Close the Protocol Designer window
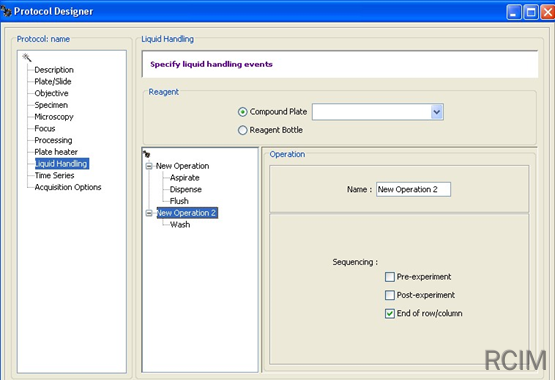Screen dimensions: 555x380 (548, 12)
